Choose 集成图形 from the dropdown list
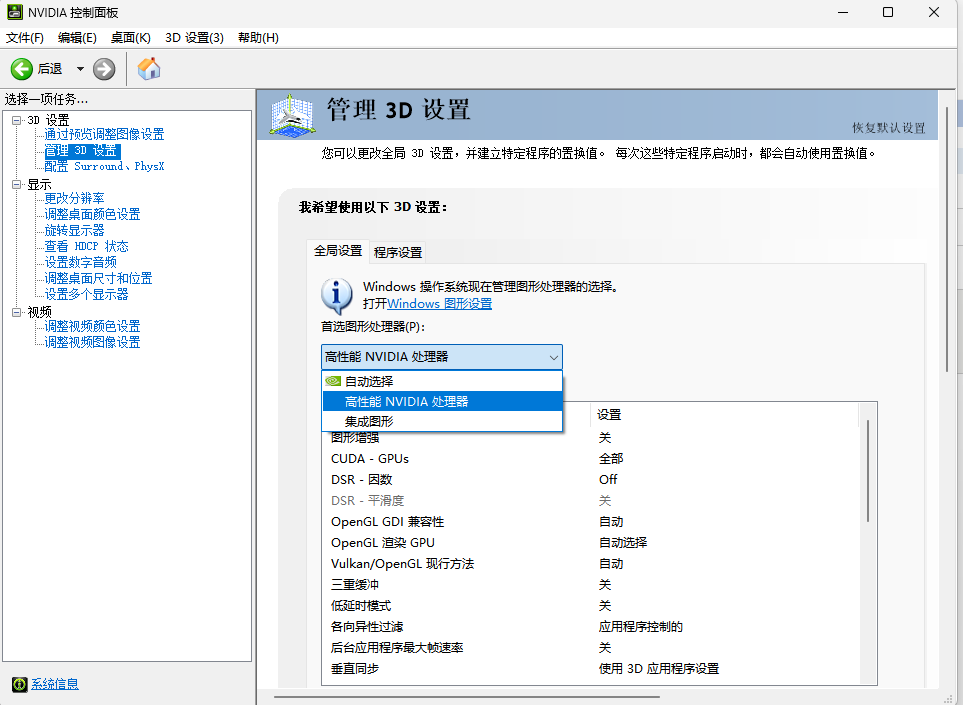 click(x=442, y=421)
